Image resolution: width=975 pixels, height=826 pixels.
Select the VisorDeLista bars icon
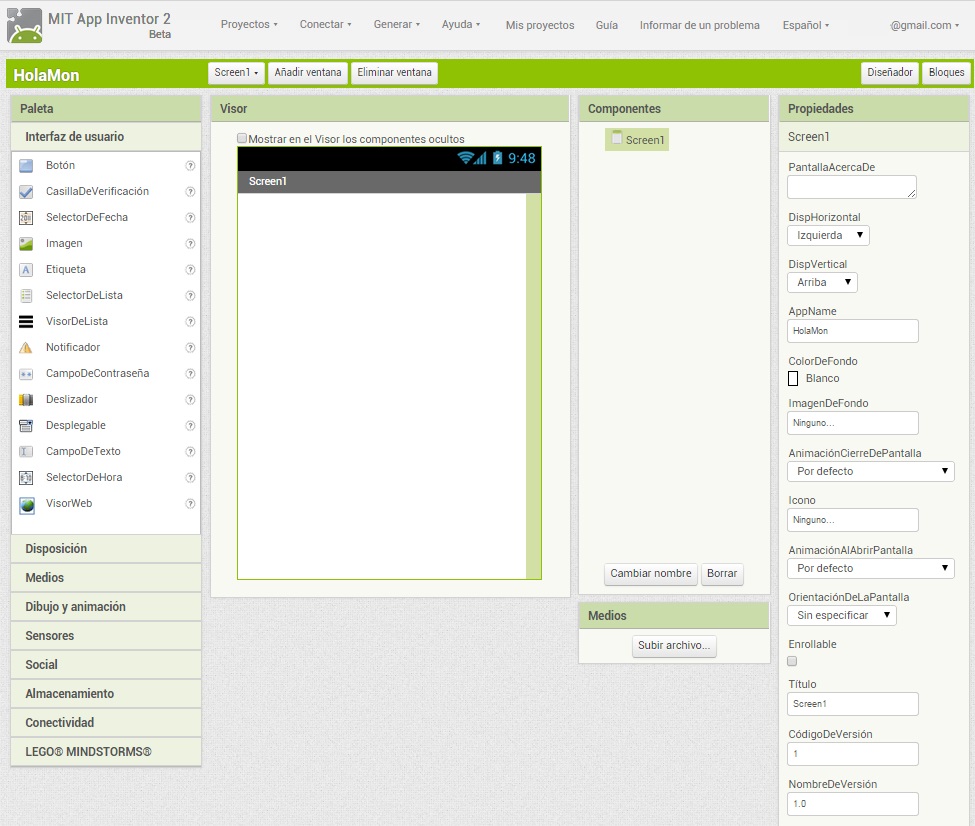tap(26, 322)
